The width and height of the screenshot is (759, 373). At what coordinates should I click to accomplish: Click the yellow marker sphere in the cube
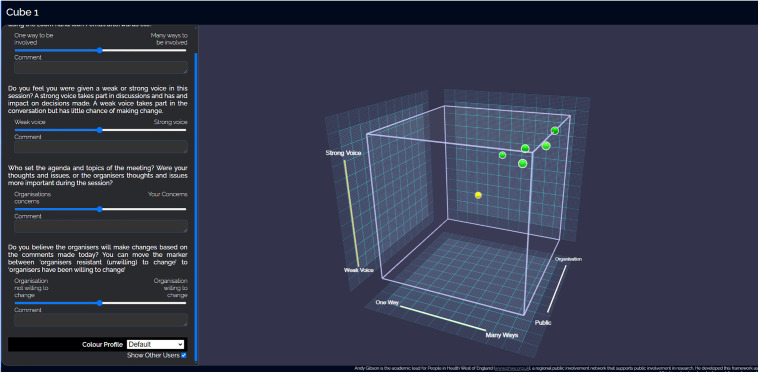[478, 195]
